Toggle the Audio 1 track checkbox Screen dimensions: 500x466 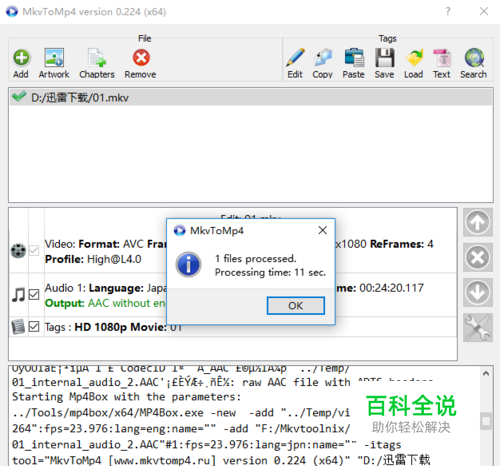(x=34, y=294)
